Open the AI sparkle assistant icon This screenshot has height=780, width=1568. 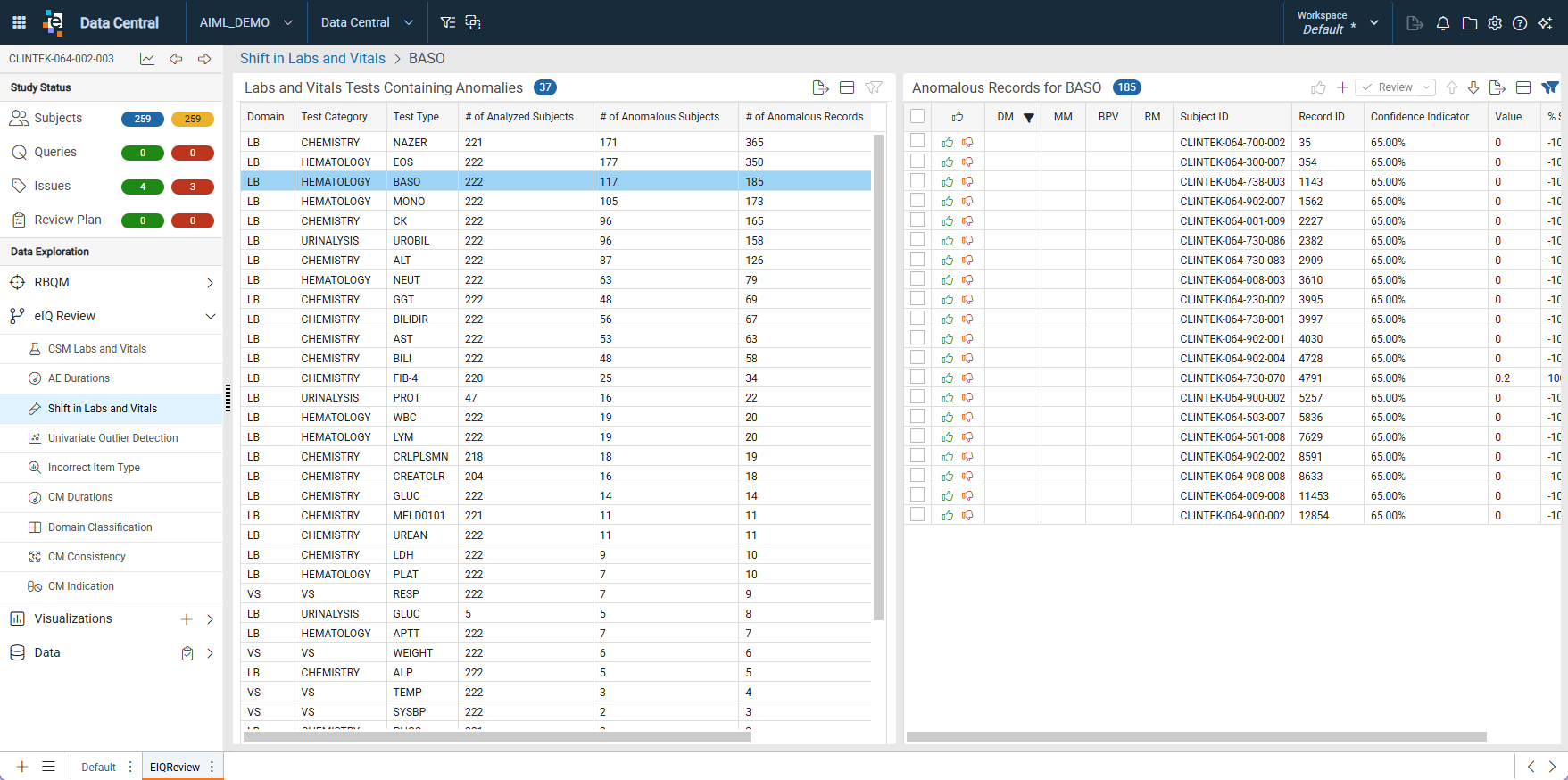[x=1546, y=23]
